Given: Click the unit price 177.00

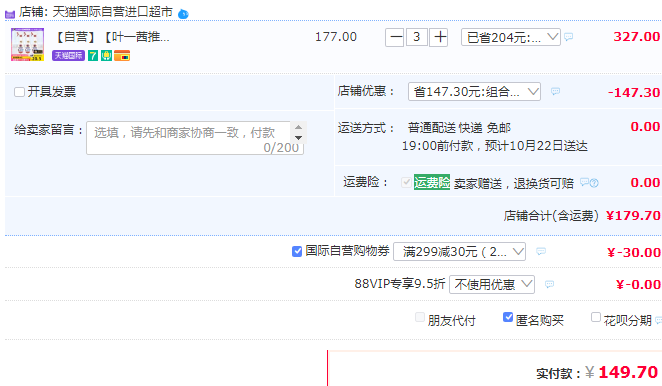Looking at the screenshot, I should (336, 37).
